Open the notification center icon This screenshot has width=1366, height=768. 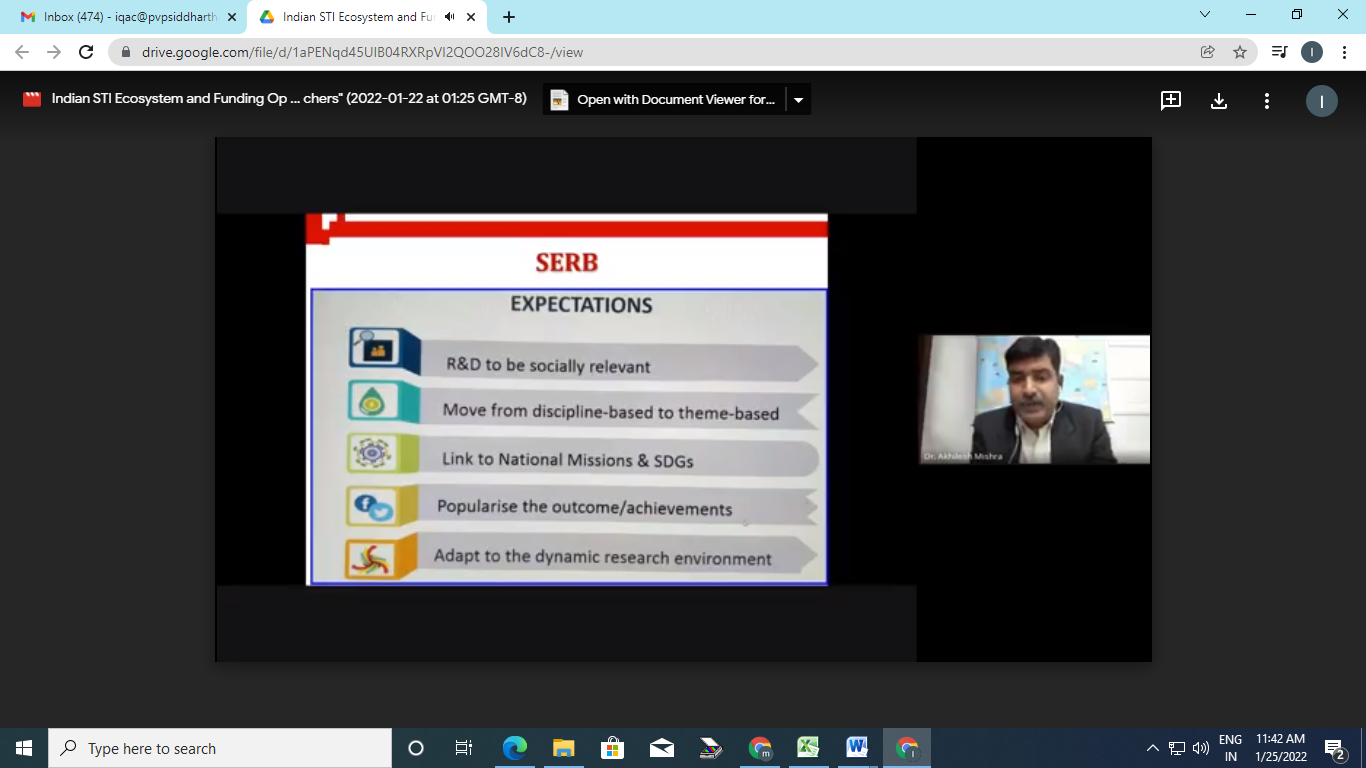click(x=1334, y=748)
